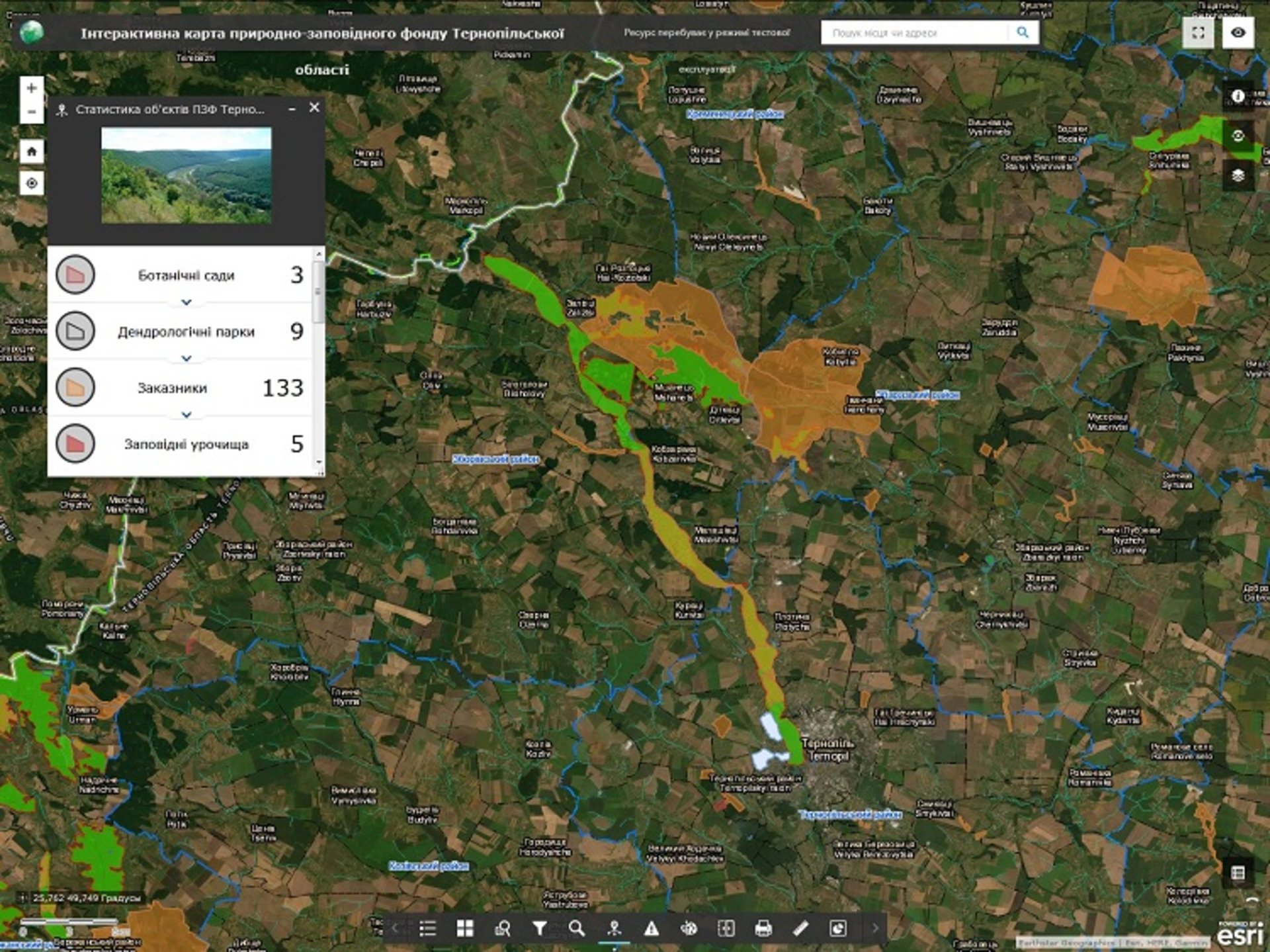Select the Ботанічні сади row
The width and height of the screenshot is (1270, 952).
coord(180,275)
